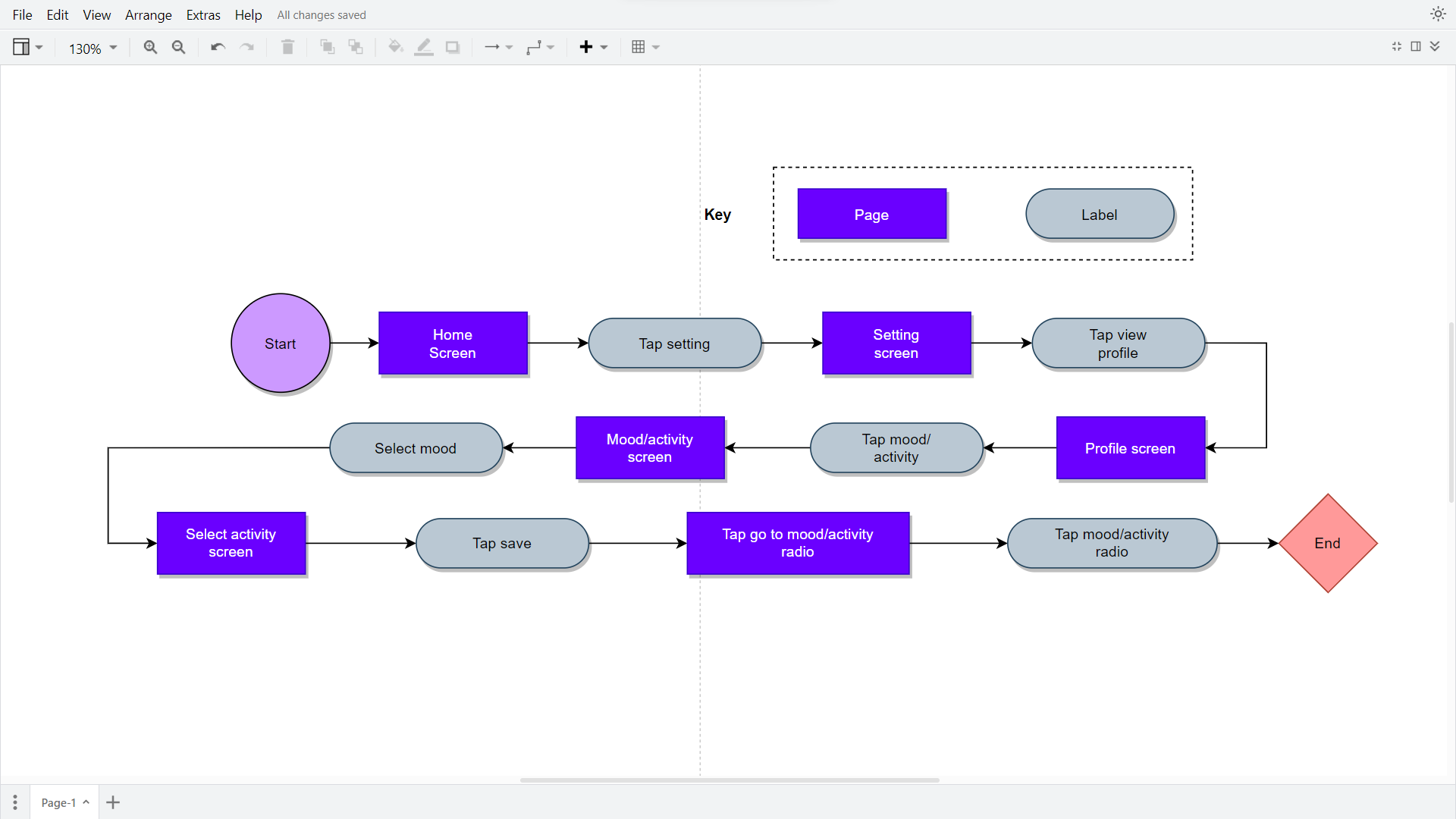Toggle the format panel icon
Screen dimensions: 1456x819
1416,46
